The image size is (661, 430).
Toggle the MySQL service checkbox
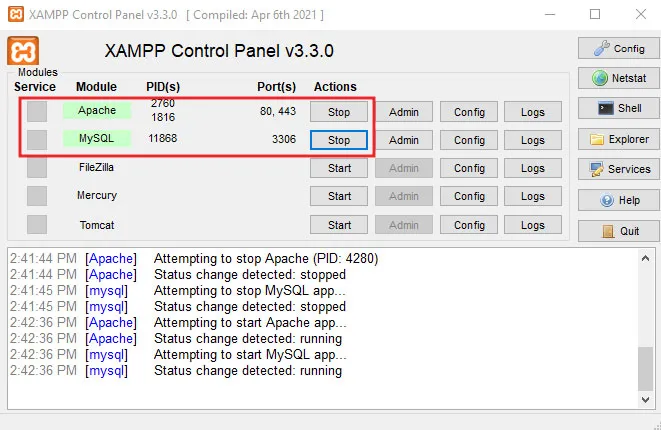pos(37,140)
